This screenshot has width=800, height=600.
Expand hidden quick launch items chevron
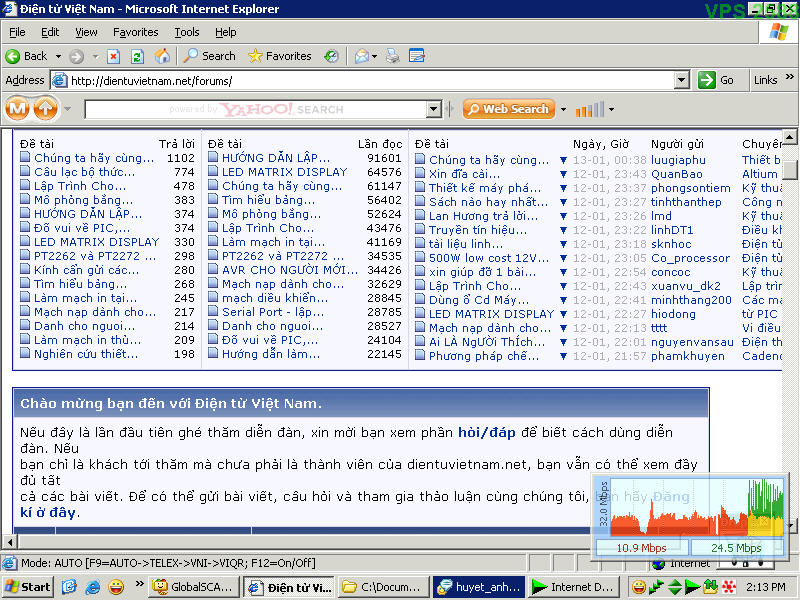click(x=139, y=583)
